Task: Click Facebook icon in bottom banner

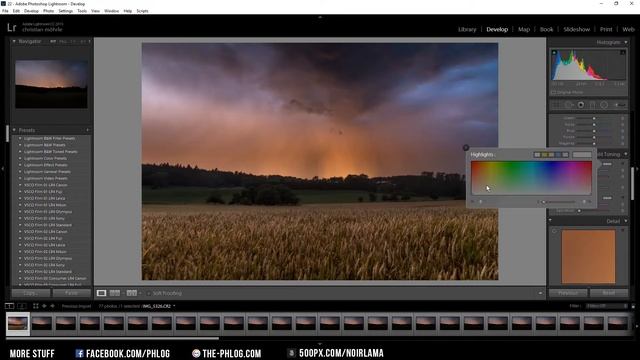Action: tap(79, 353)
